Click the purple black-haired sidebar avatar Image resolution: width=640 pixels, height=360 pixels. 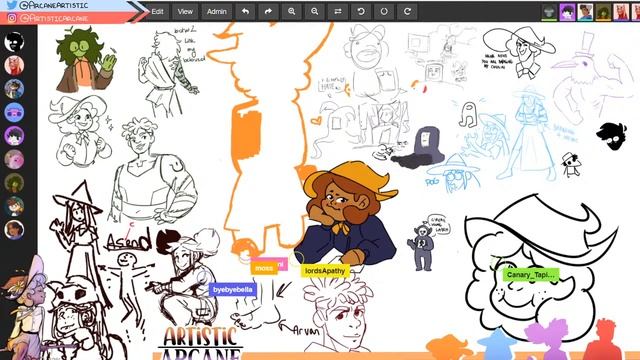click(14, 136)
